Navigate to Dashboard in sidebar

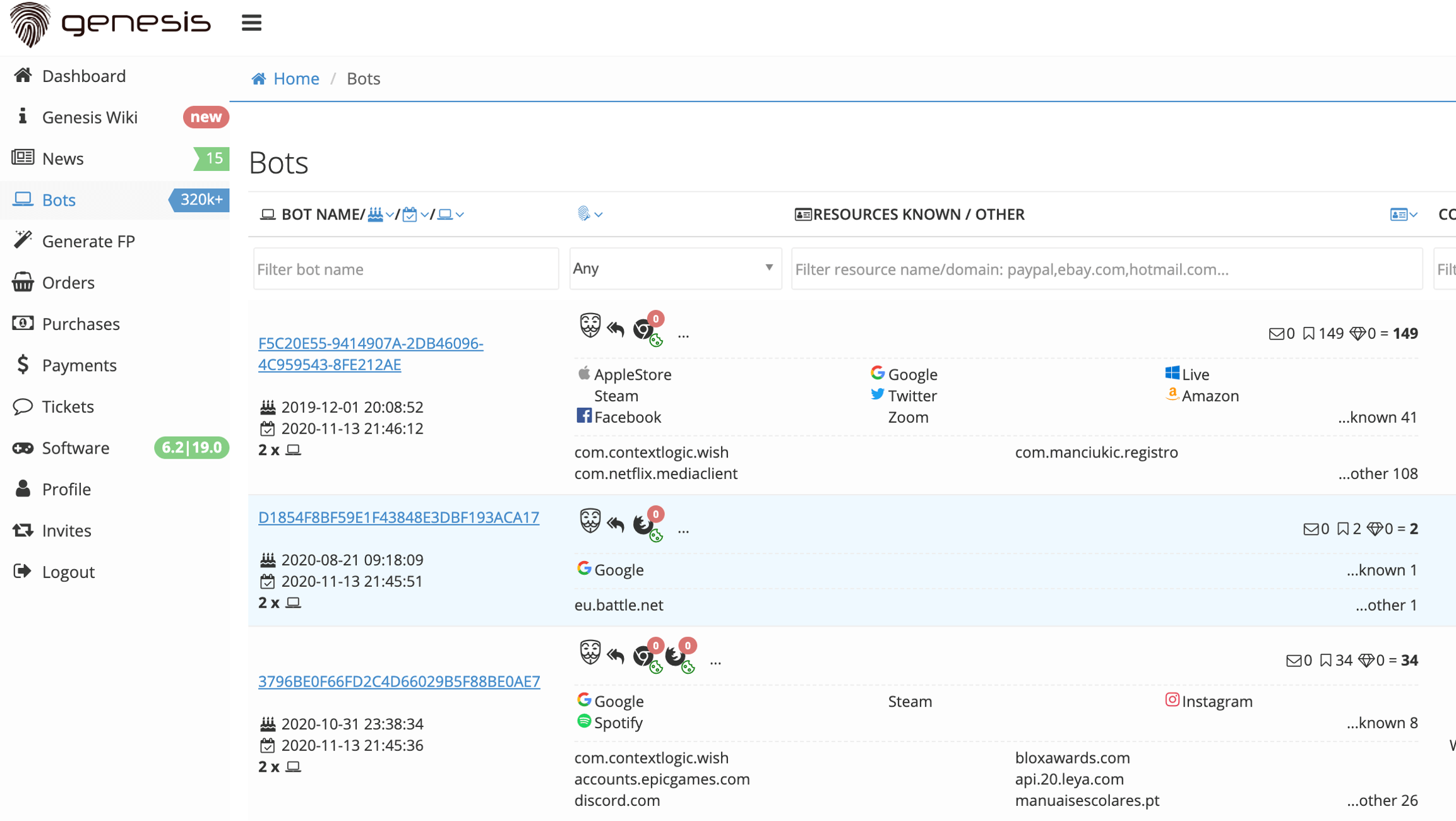(x=83, y=76)
